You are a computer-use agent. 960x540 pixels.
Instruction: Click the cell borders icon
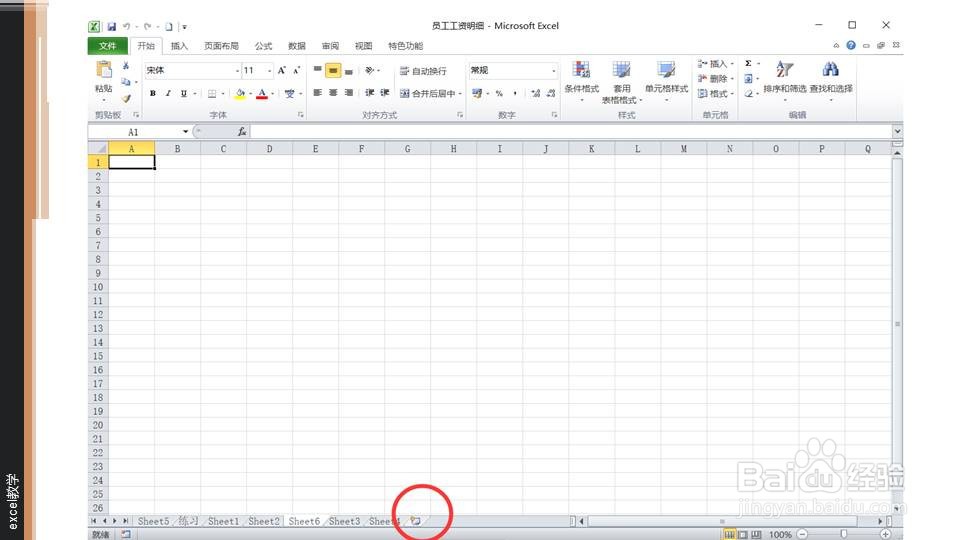tap(212, 94)
